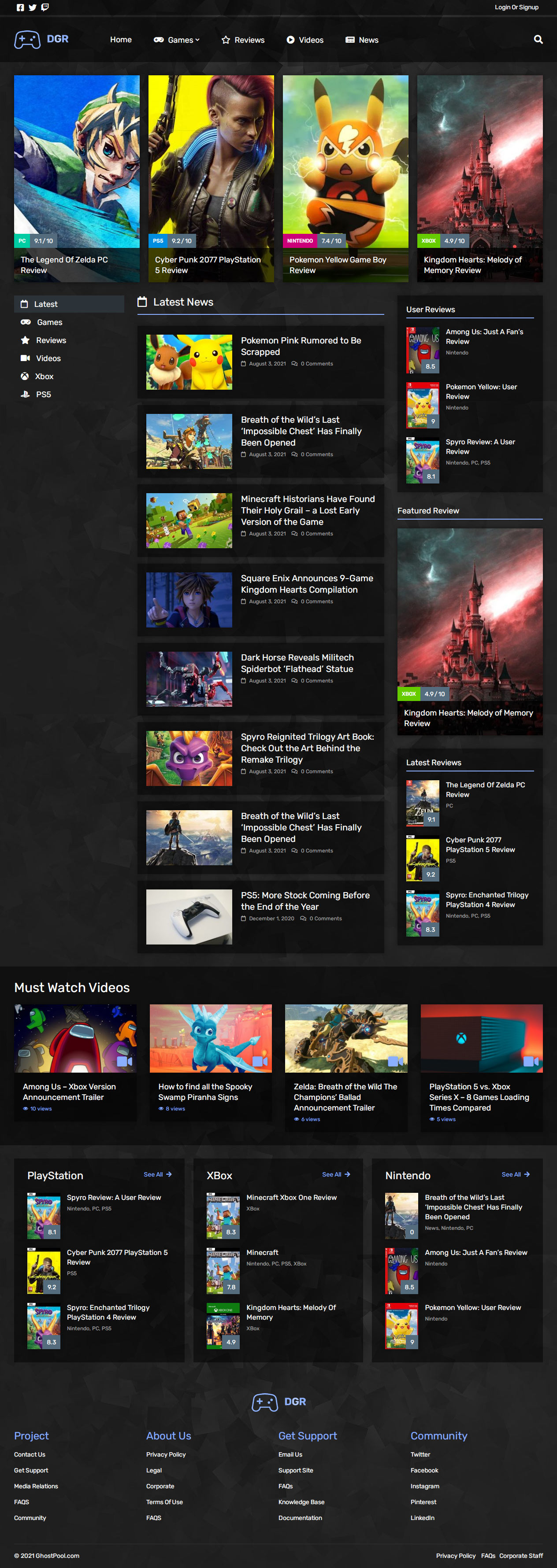
Task: Click the footer DGR gamepad logo
Action: click(279, 1402)
